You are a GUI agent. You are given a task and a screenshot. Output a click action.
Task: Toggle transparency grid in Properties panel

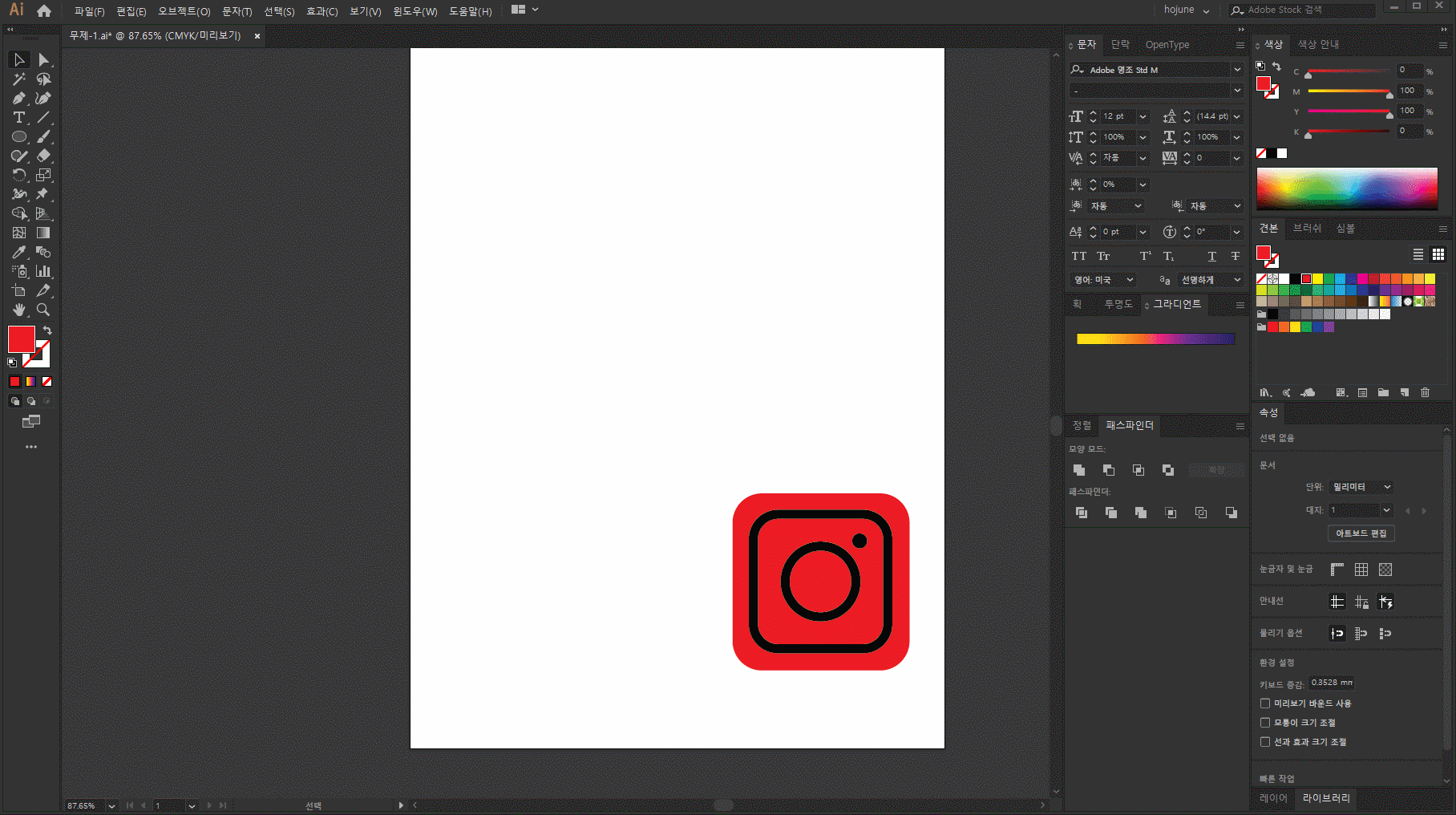click(1385, 570)
